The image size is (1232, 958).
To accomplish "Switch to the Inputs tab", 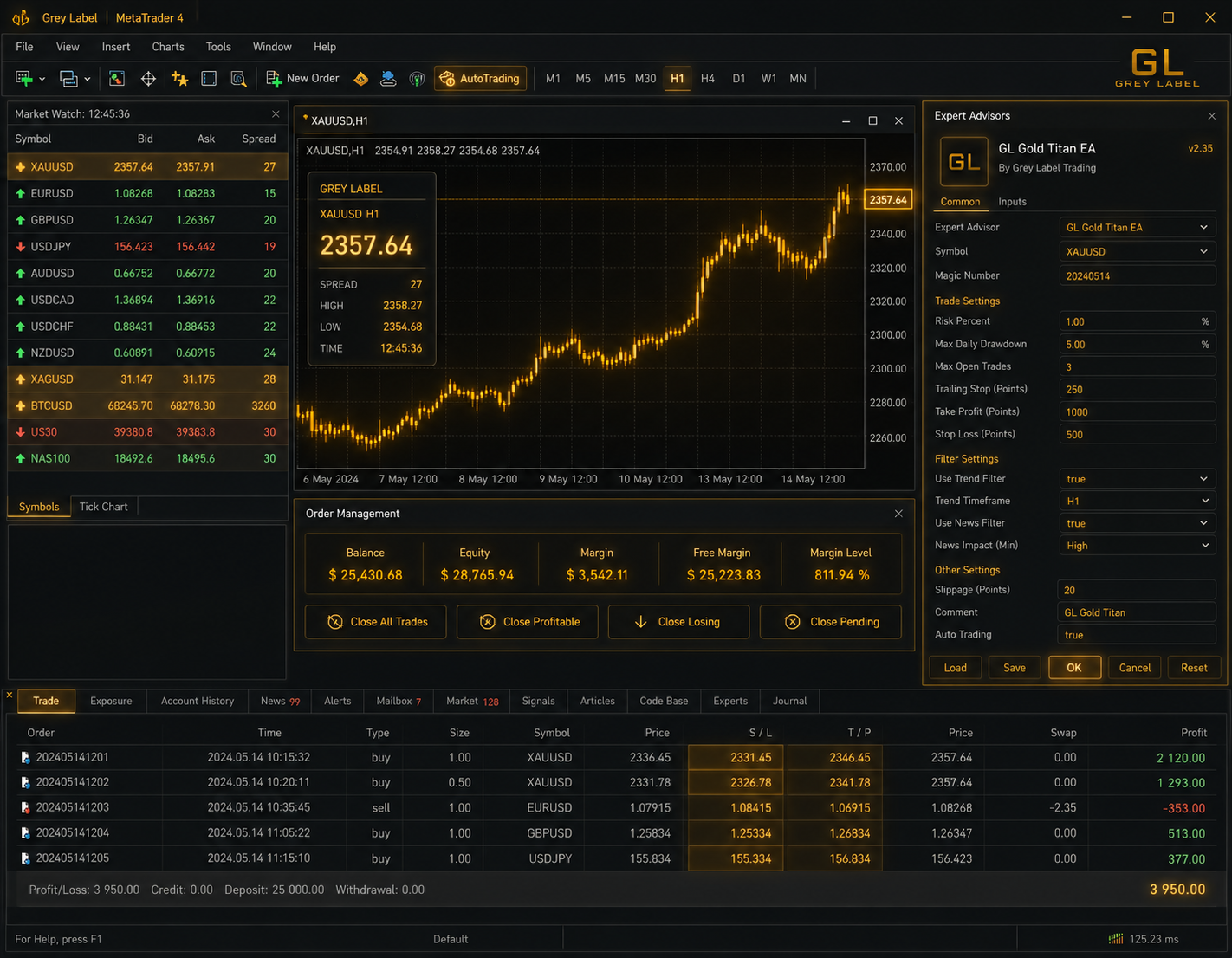I will (1012, 202).
